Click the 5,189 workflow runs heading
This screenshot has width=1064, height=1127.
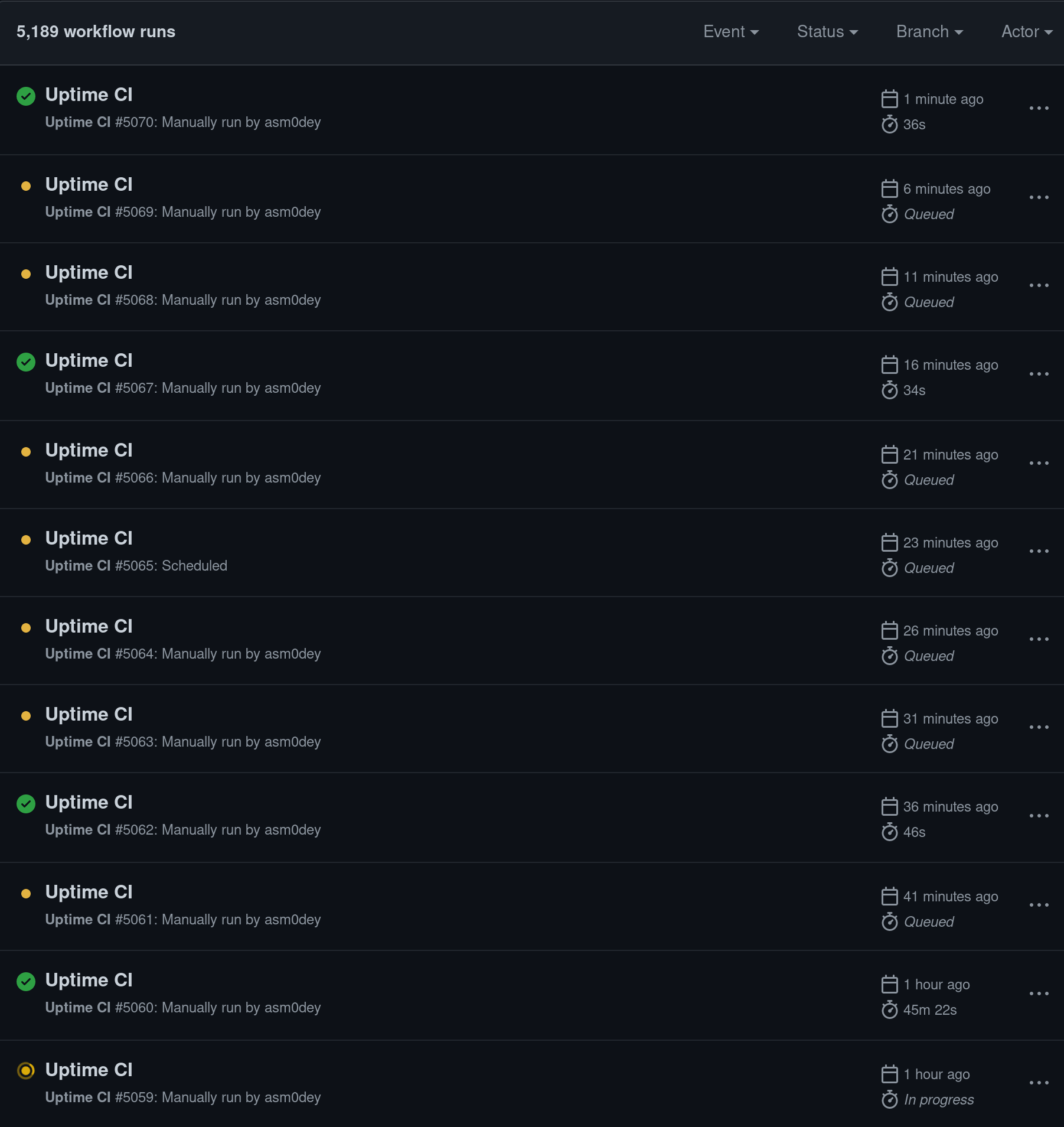pos(96,31)
